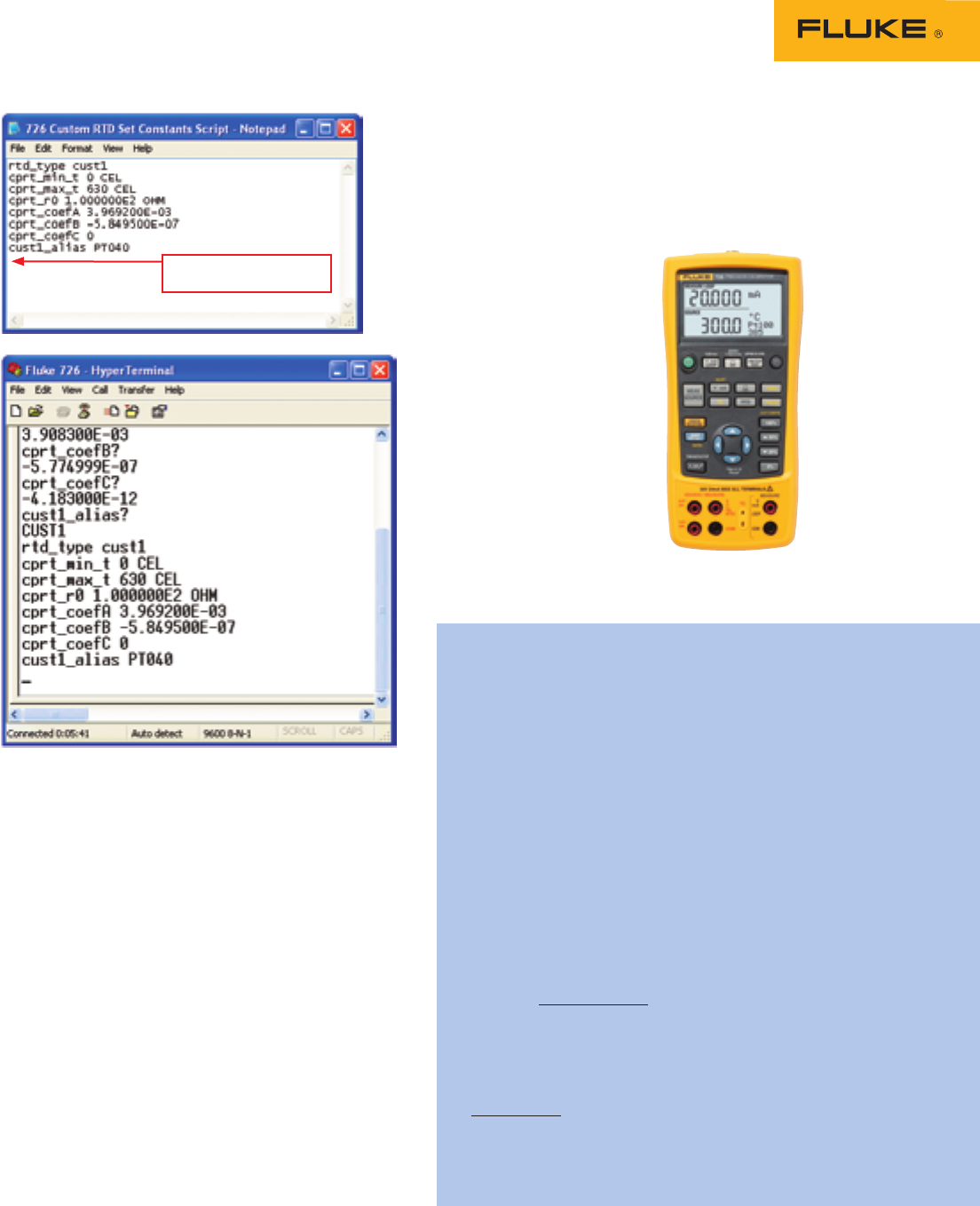Click HyperTerminal horizontal scrollbar left arrow
Image resolution: width=980 pixels, height=1206 pixels.
(x=14, y=714)
